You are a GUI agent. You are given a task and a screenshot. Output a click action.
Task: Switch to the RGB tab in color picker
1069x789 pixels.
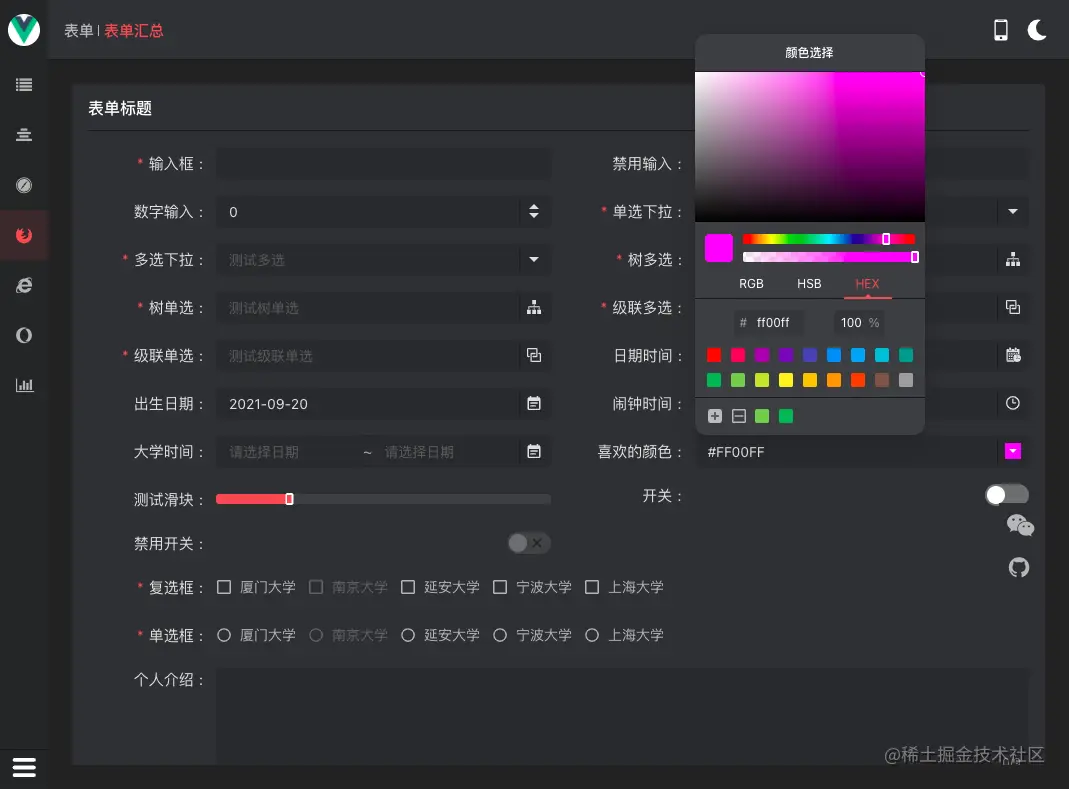[x=751, y=283]
